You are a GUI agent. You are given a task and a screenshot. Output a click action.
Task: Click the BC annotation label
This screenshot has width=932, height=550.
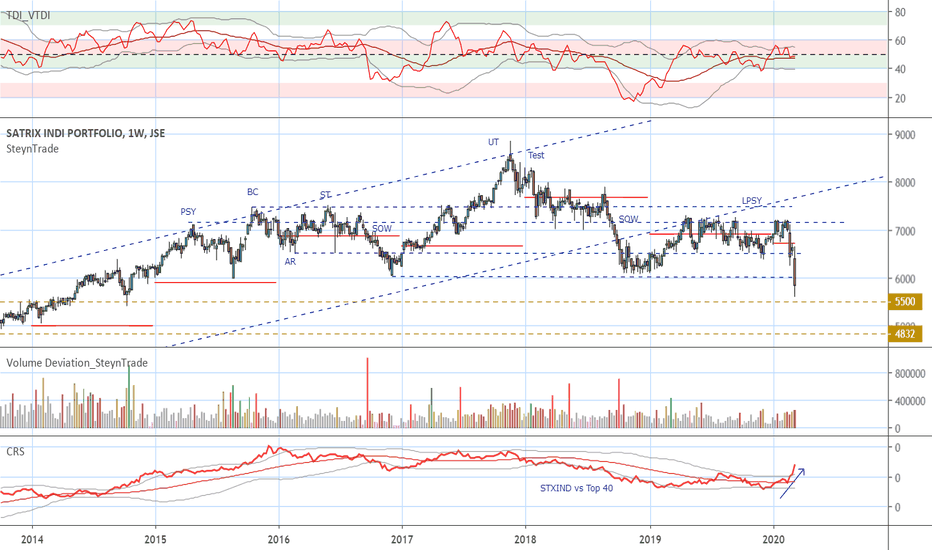click(253, 192)
